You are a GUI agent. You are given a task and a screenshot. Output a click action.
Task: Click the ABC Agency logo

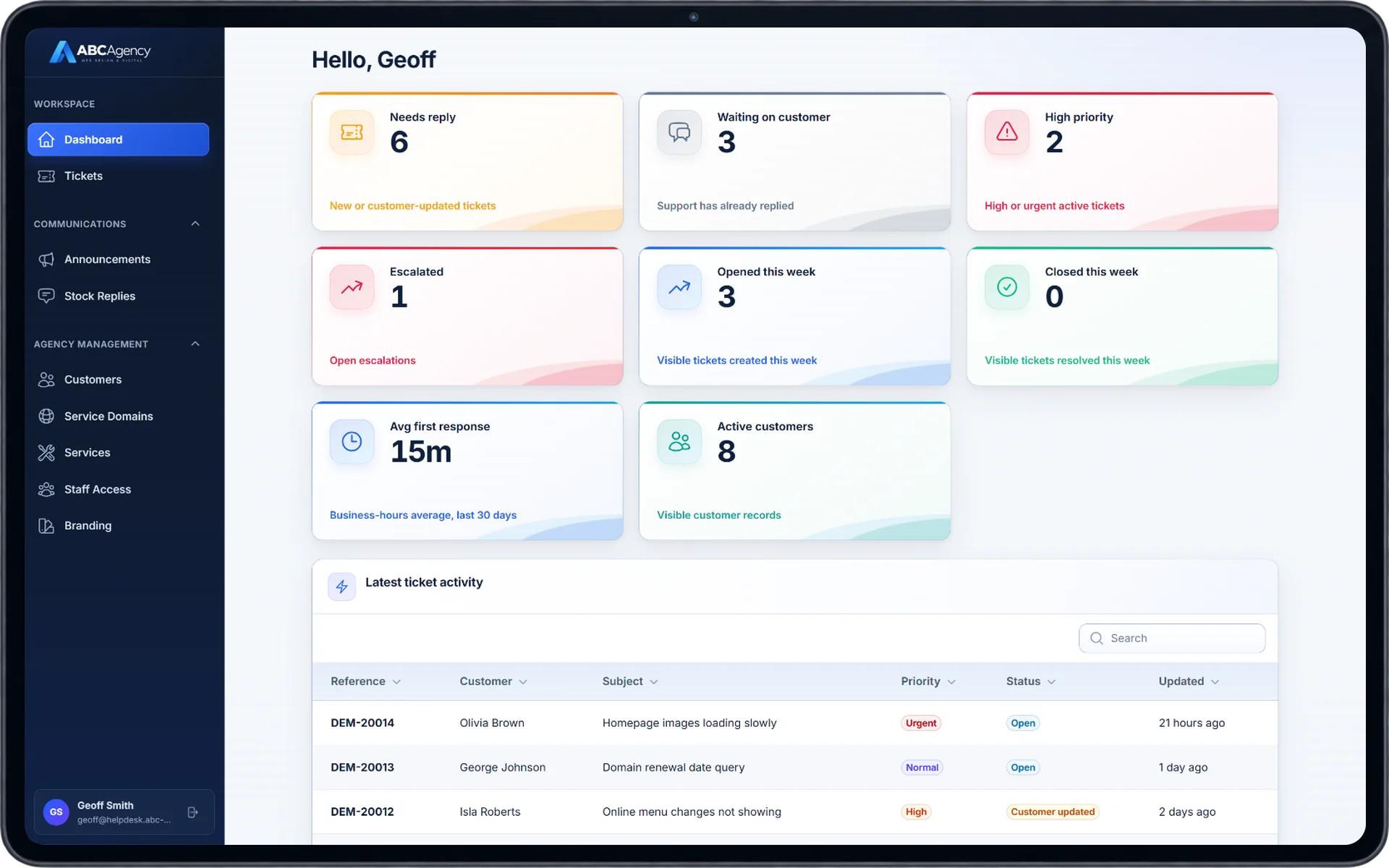point(100,51)
